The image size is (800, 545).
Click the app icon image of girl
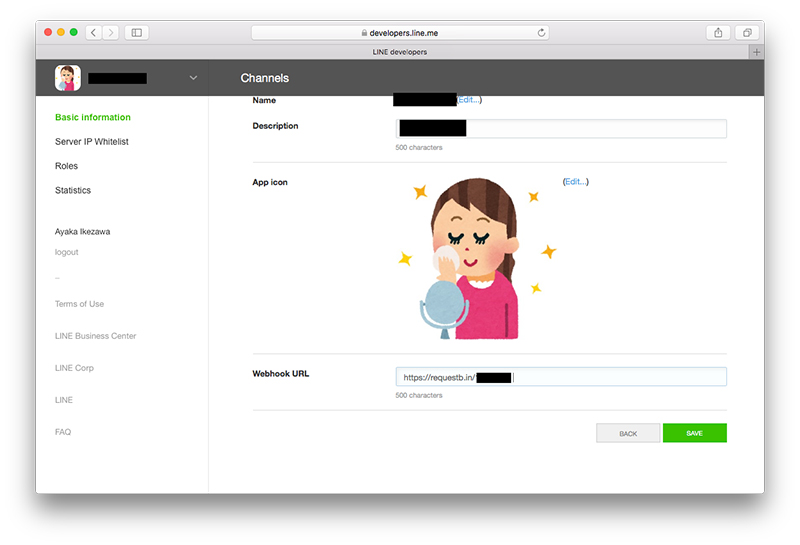pyautogui.click(x=476, y=258)
